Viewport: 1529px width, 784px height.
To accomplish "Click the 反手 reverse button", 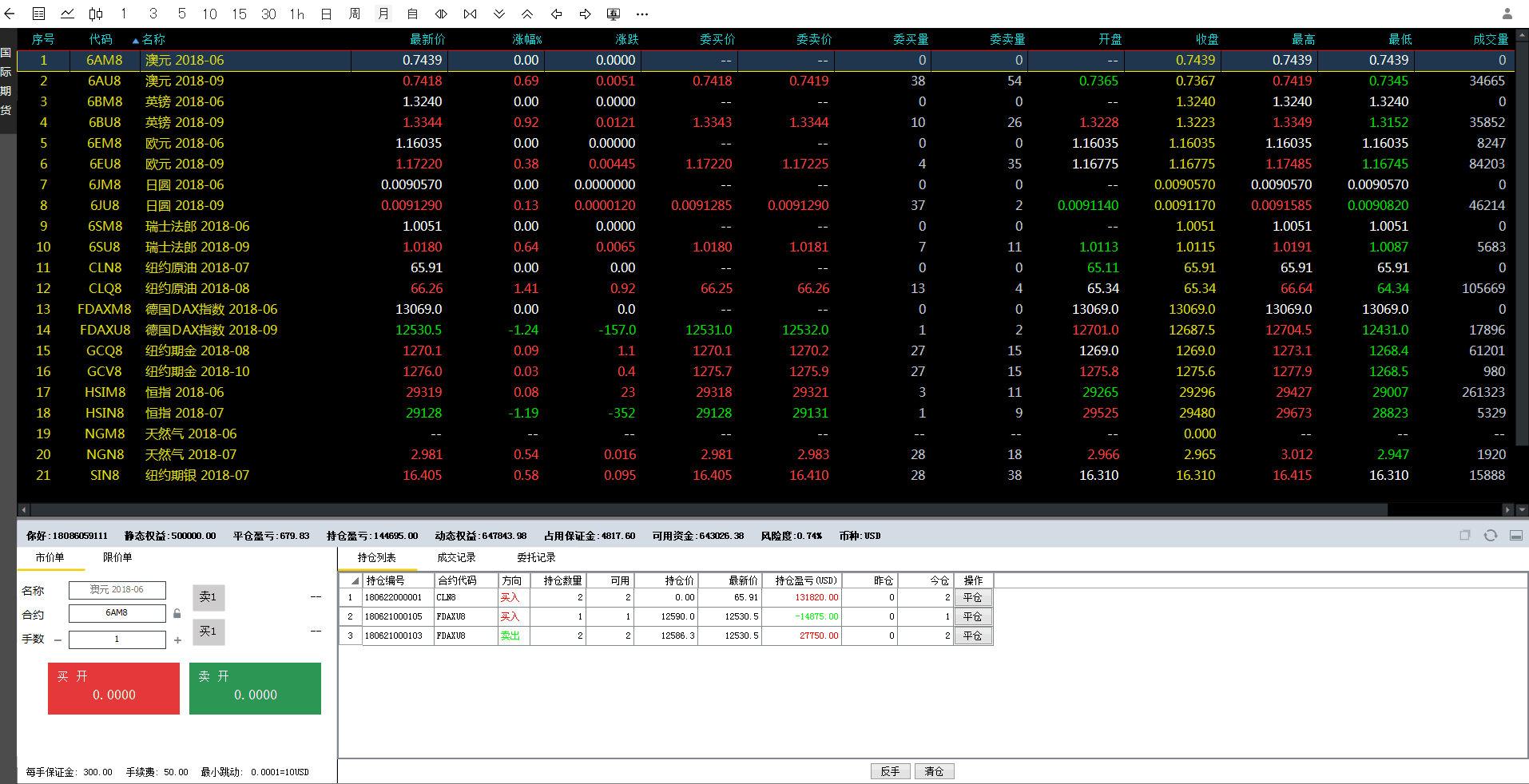I will (890, 771).
